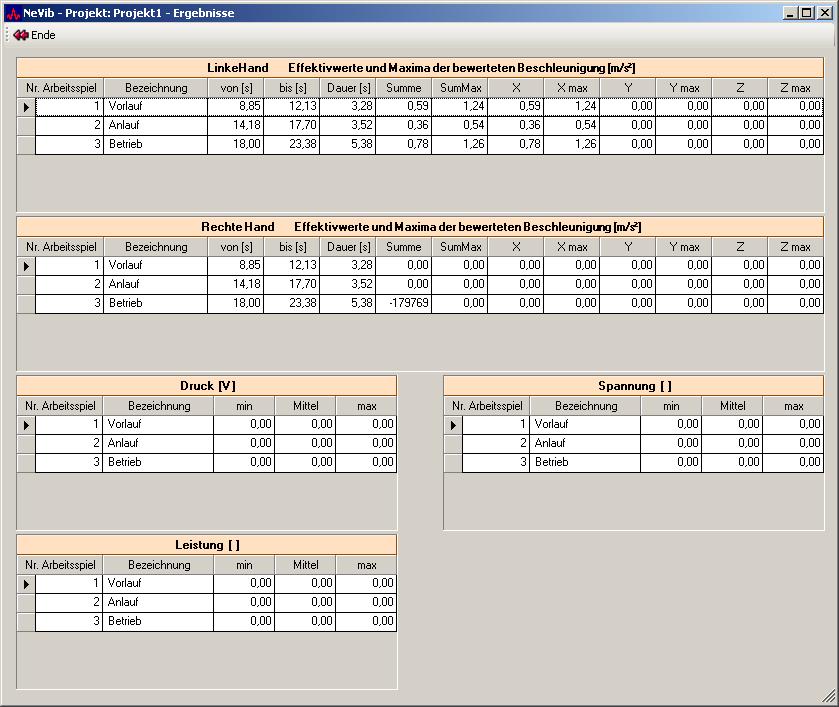Click the Dauer [s] header in RechteHand table

point(348,247)
